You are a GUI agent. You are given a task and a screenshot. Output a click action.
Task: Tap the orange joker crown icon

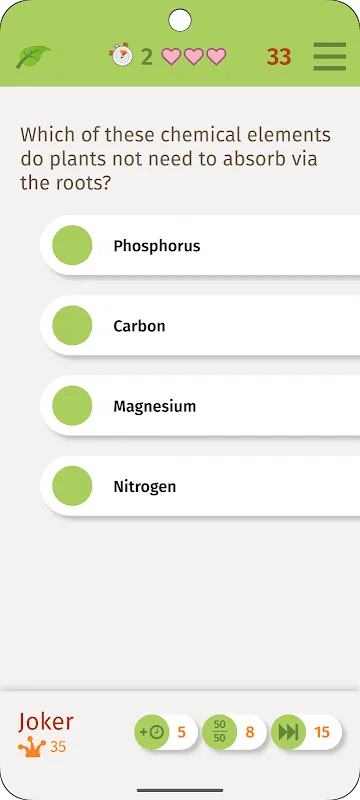click(32, 747)
